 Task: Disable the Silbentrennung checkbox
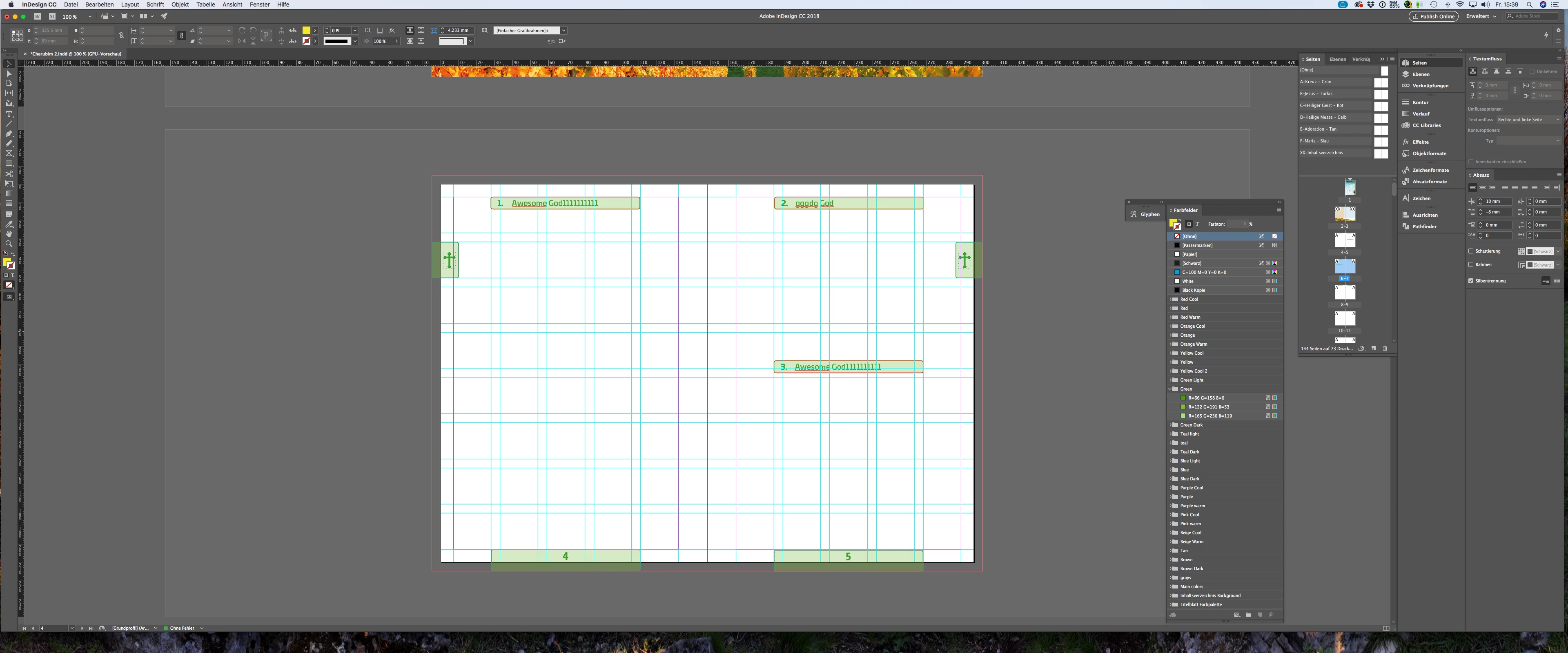[x=1470, y=280]
